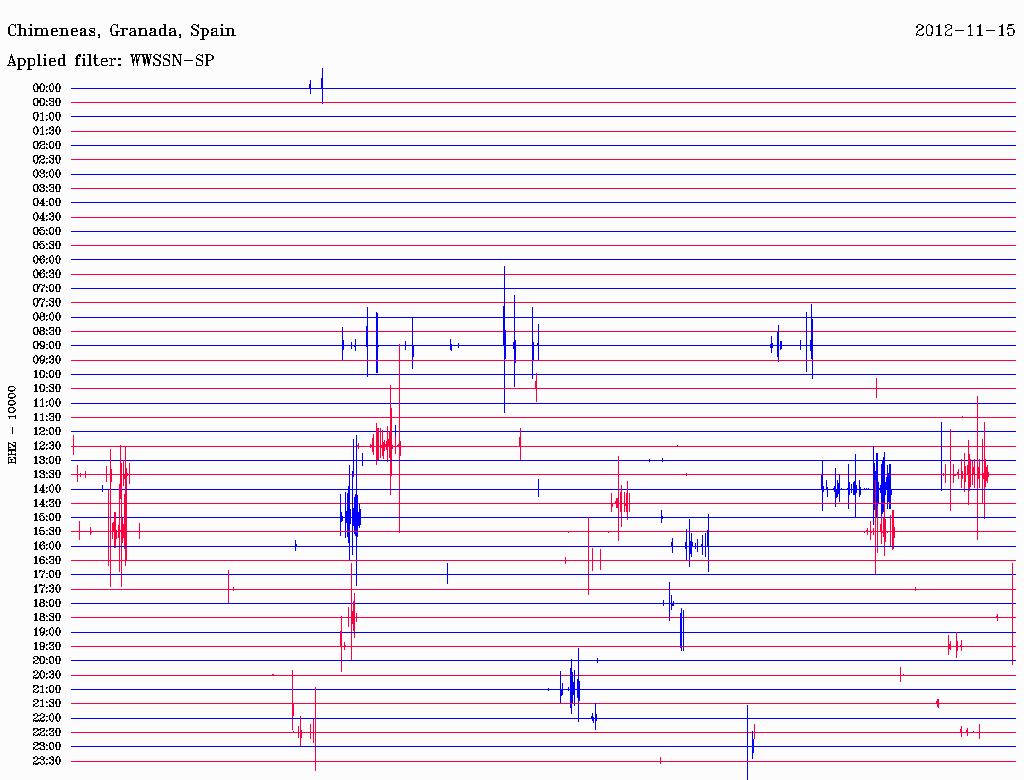Screen dimensions: 1024x780
Task: Click the '10:30' time label
Action: (x=47, y=389)
